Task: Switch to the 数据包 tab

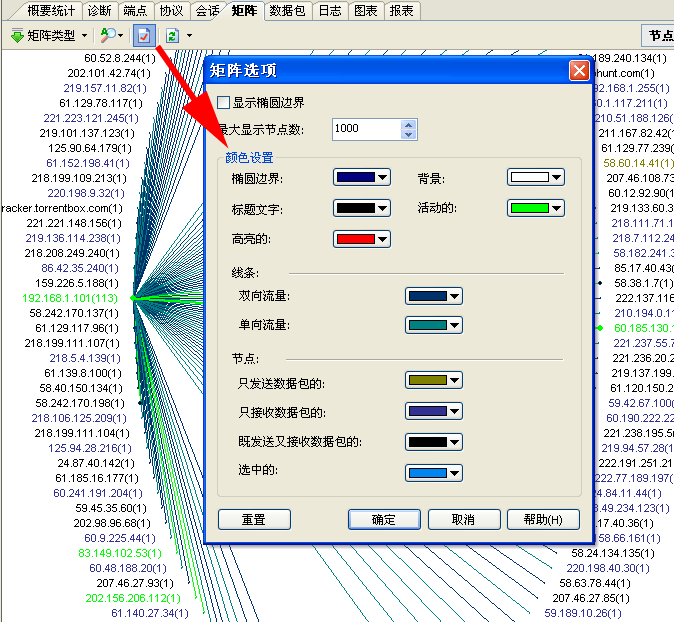Action: click(x=287, y=11)
